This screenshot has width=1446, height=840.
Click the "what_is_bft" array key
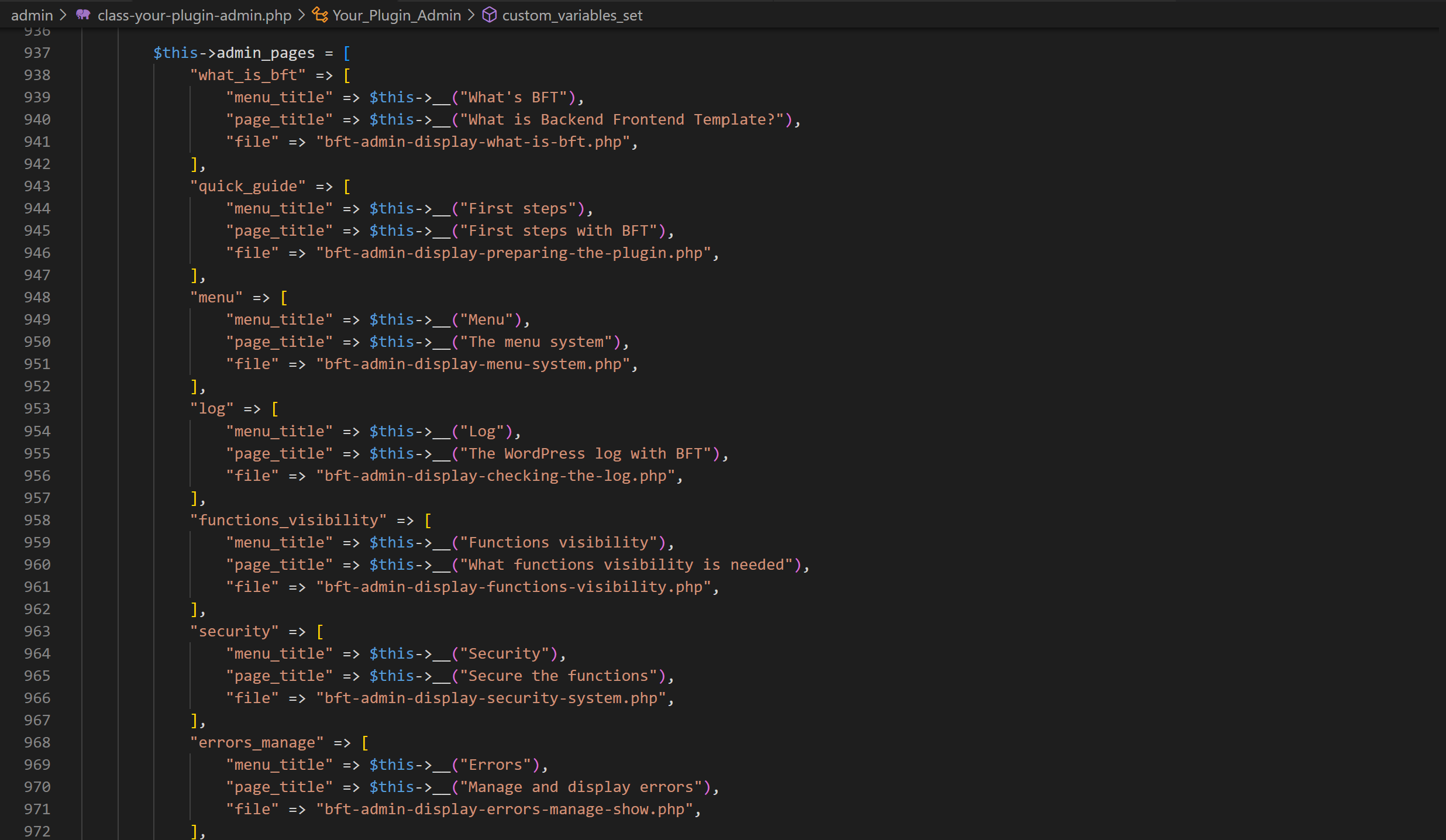(248, 75)
